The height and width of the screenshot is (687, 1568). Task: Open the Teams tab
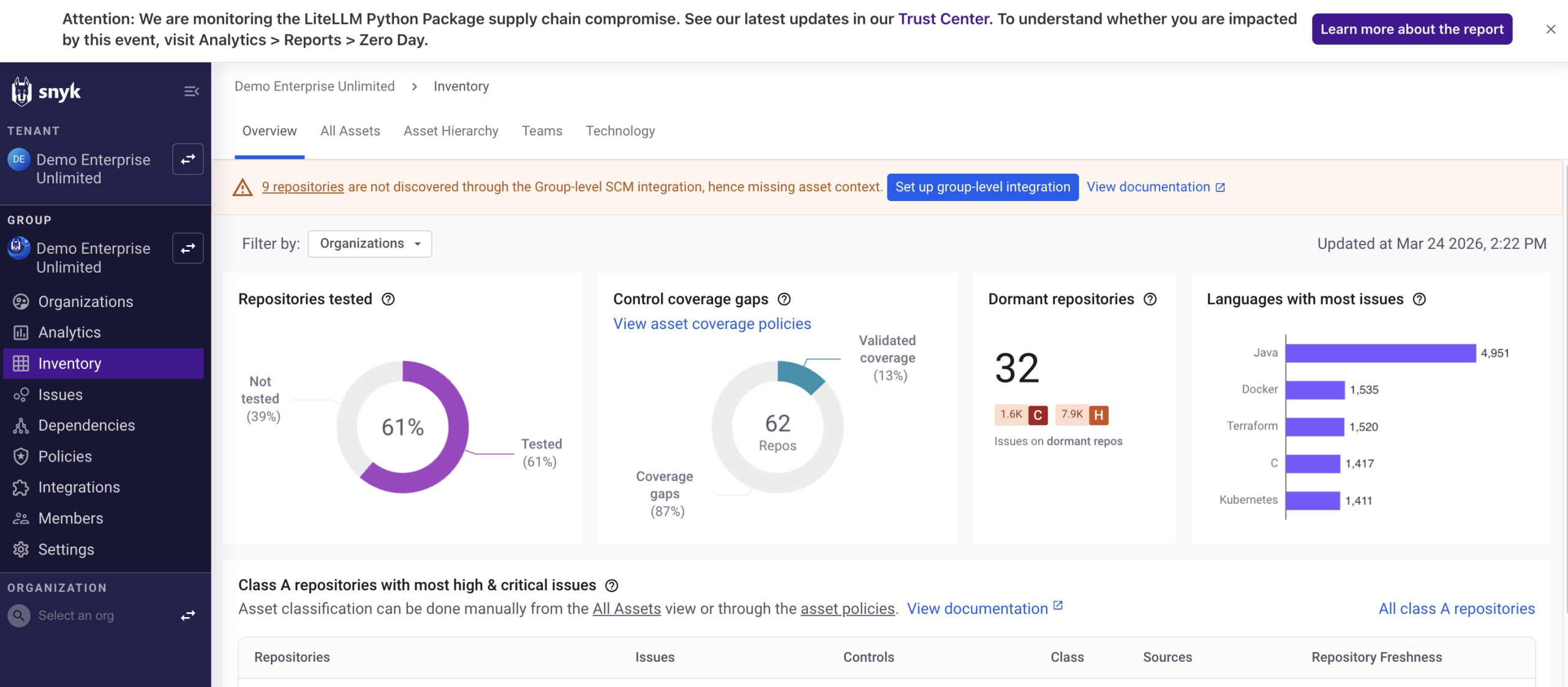[x=541, y=131]
